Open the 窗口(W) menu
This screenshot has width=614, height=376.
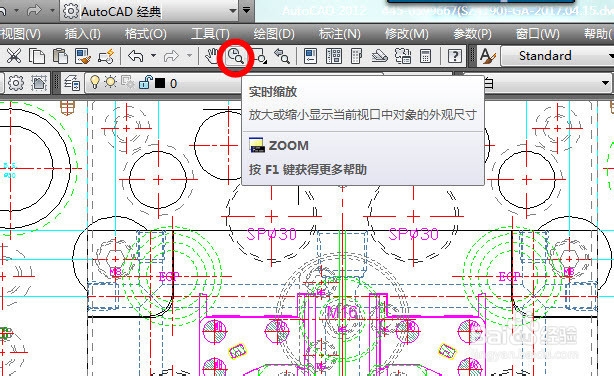(x=537, y=34)
